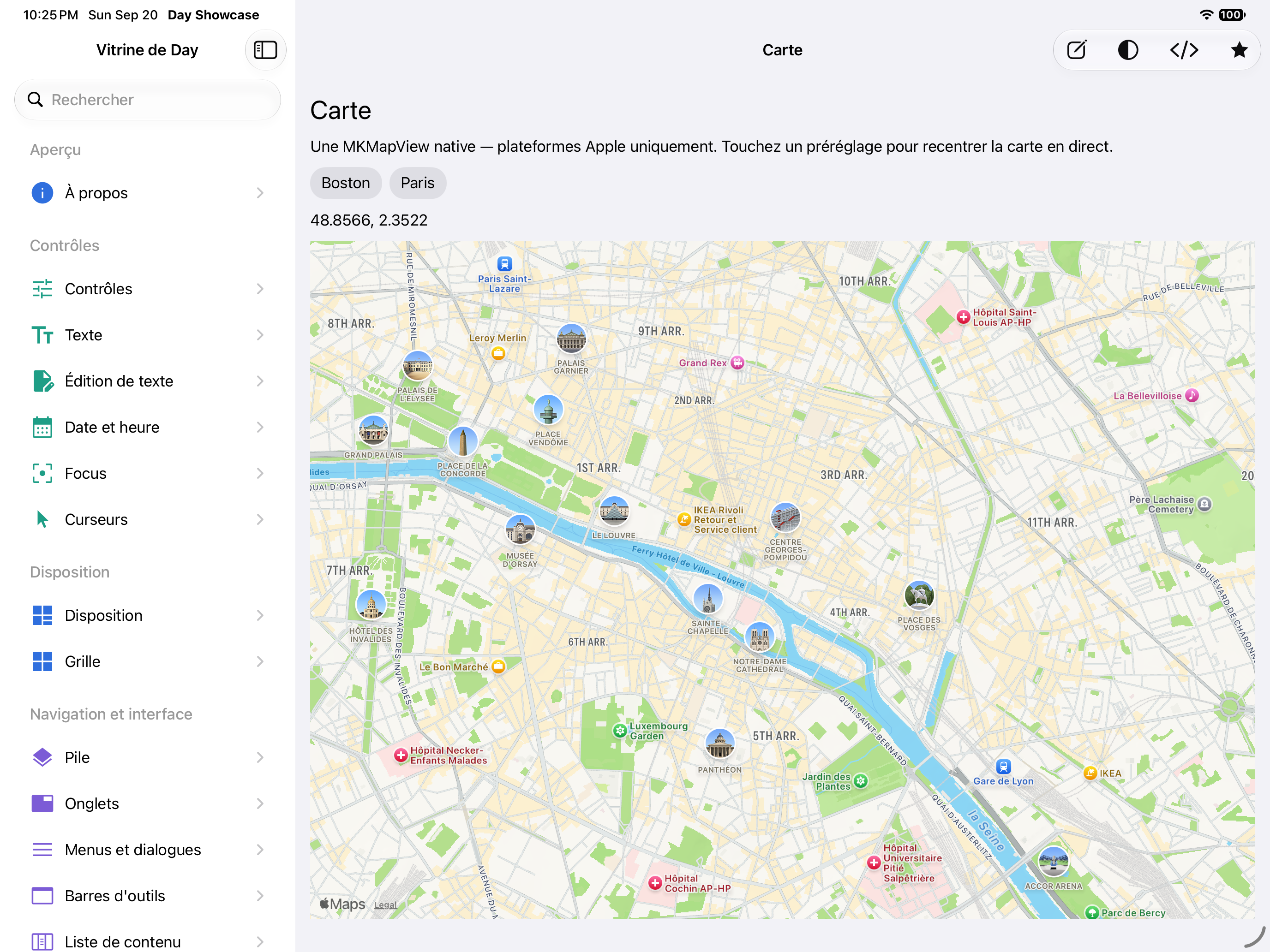Click the Curseurs pointer icon

(x=42, y=519)
